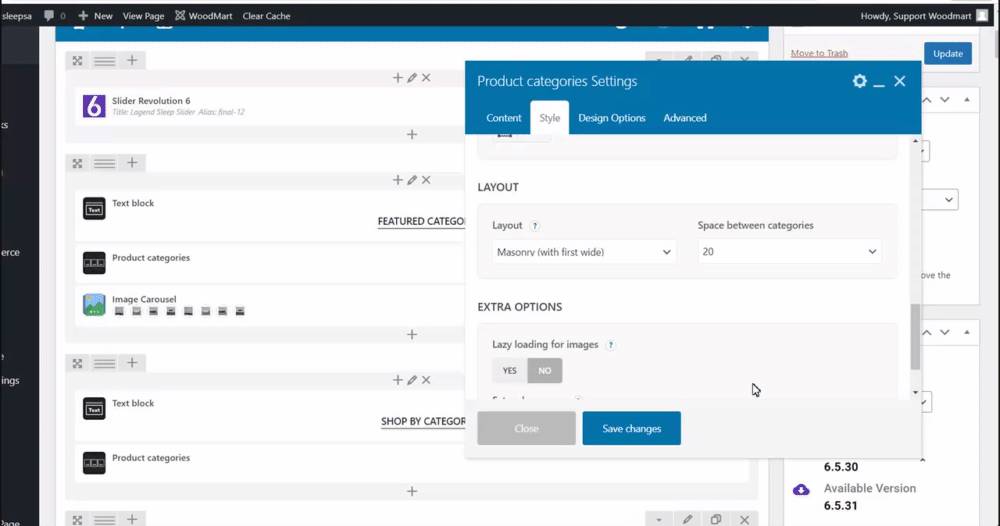Click the Image Carousel element icon
Screen dimensions: 1000x526
pos(94,304)
